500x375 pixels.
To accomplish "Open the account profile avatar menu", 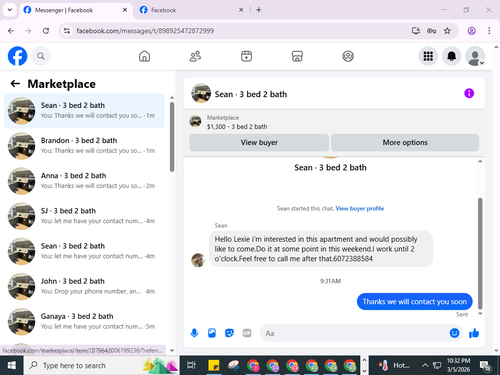I will [x=475, y=56].
